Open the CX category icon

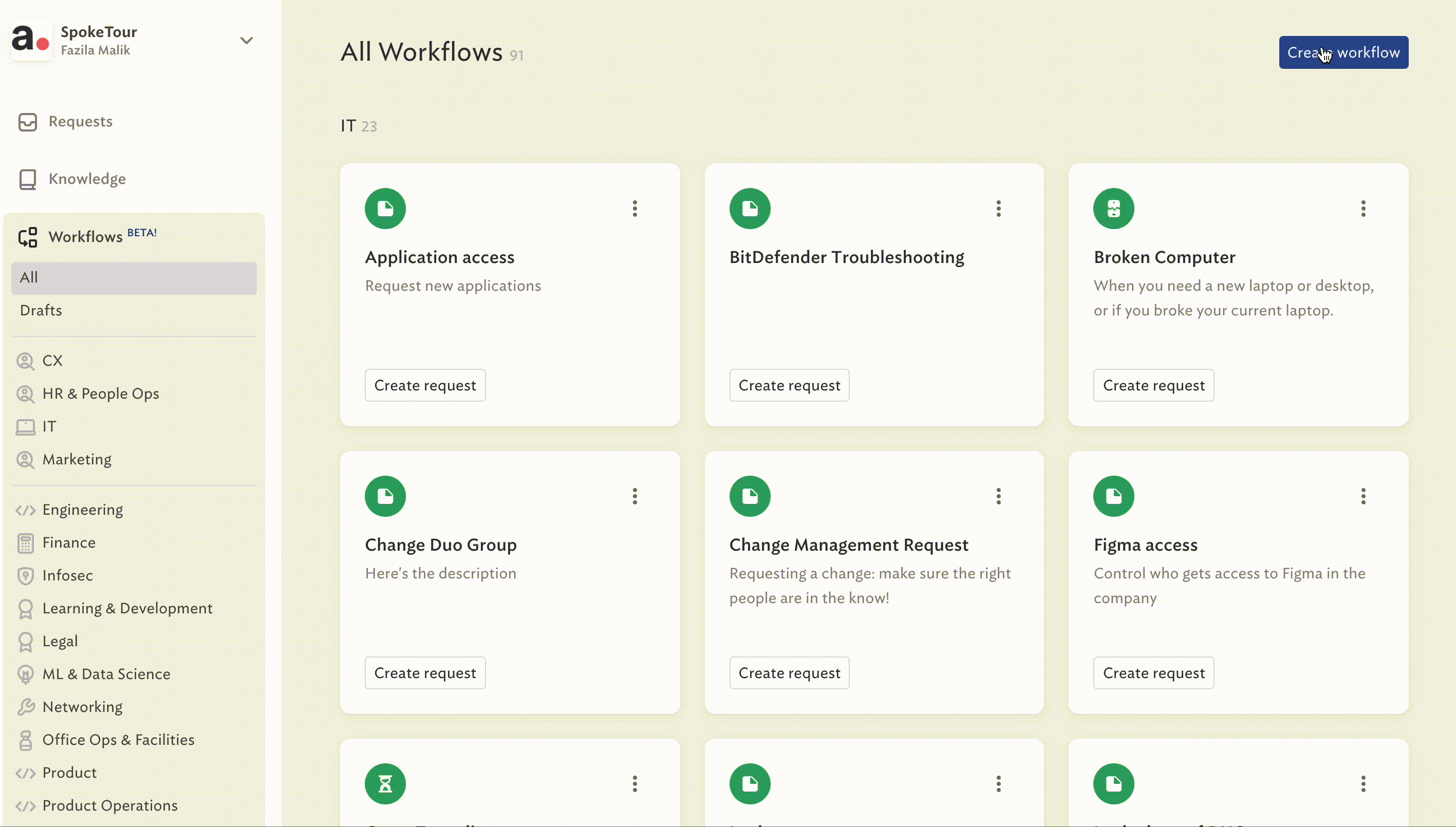click(x=25, y=361)
